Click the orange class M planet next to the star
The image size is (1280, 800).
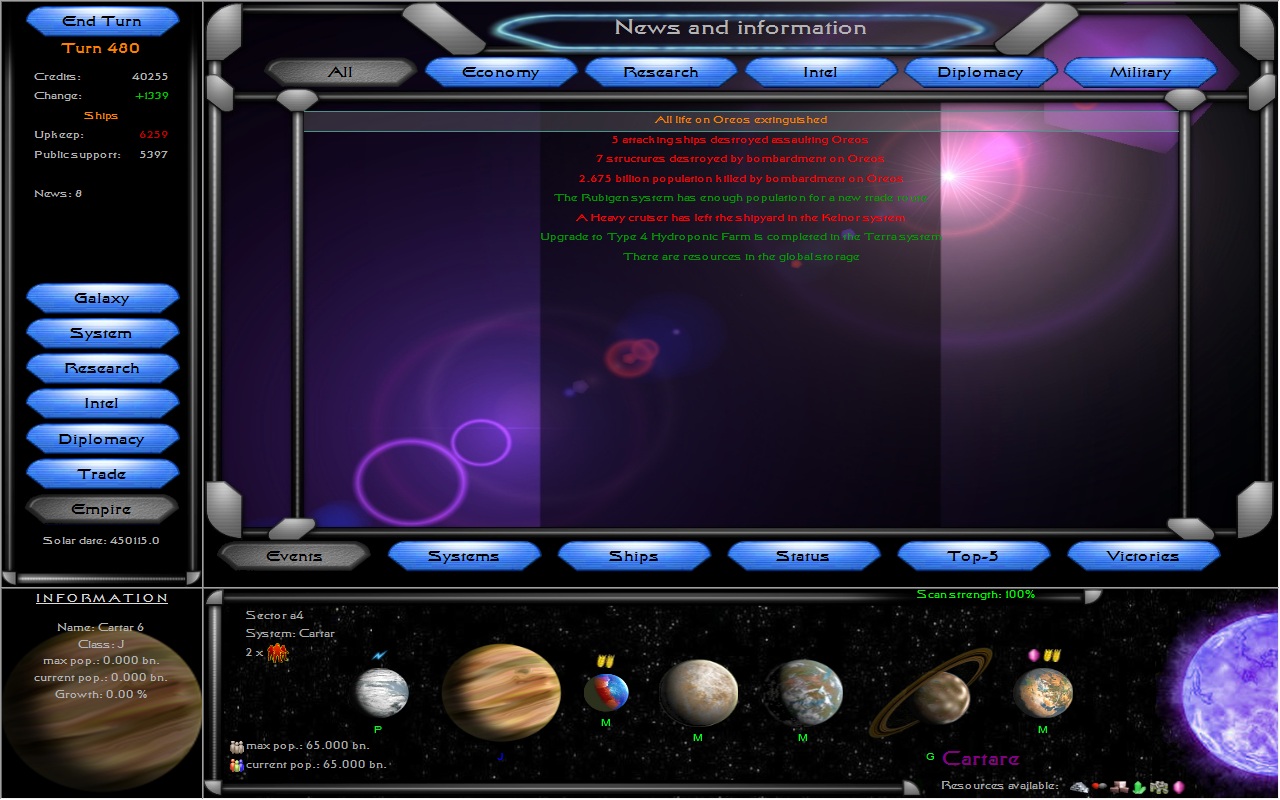pyautogui.click(x=1043, y=693)
